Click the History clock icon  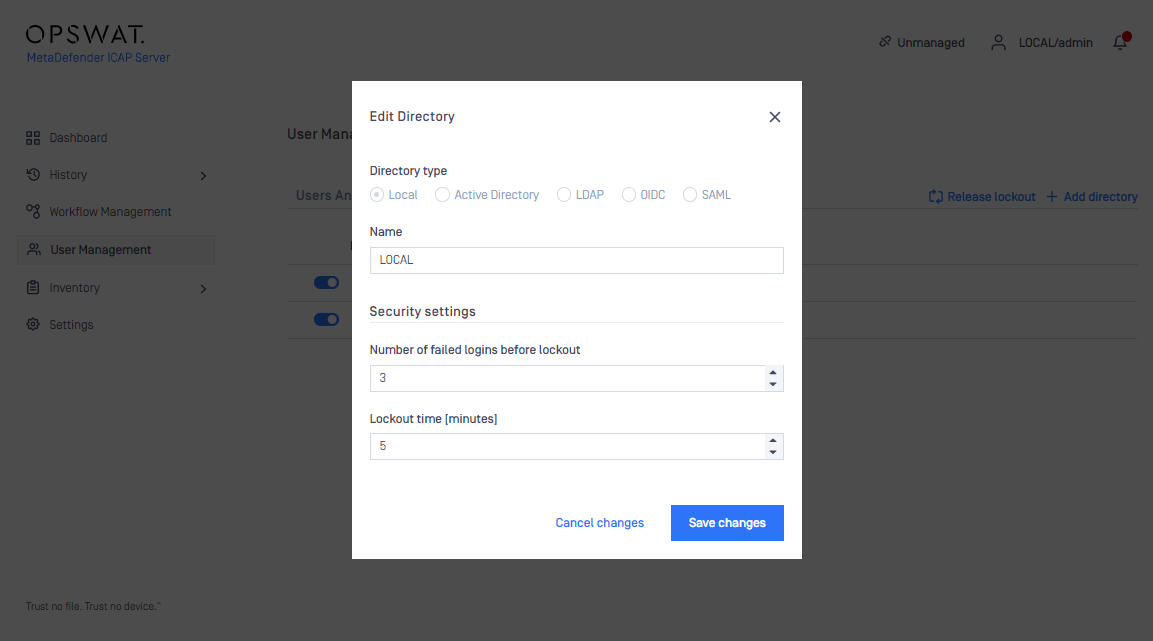(x=33, y=174)
